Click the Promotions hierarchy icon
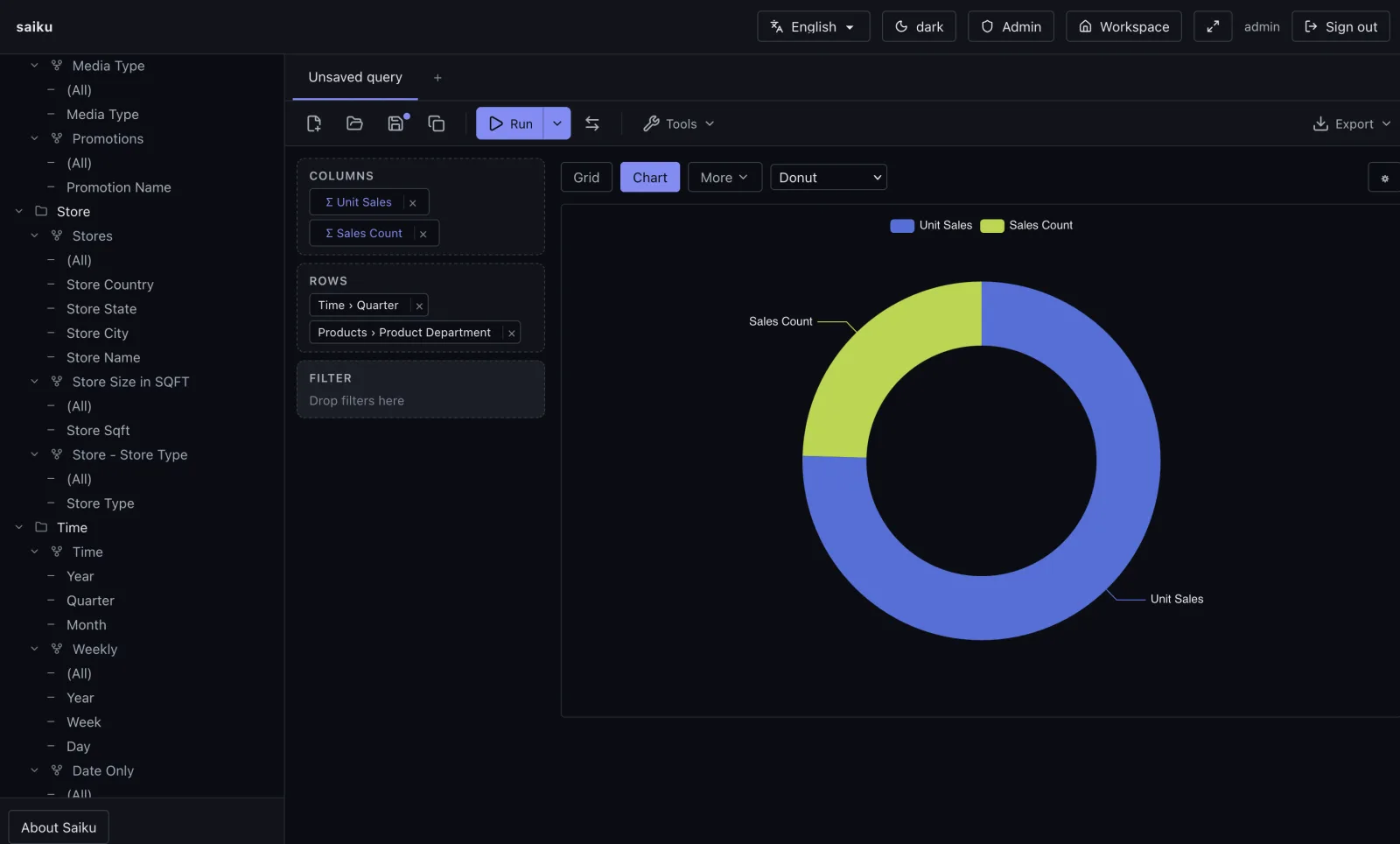The height and width of the screenshot is (844, 1400). (57, 138)
